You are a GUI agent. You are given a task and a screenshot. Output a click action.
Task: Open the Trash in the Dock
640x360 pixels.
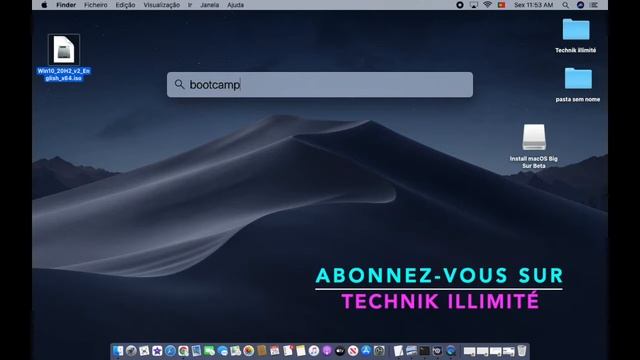(522, 351)
